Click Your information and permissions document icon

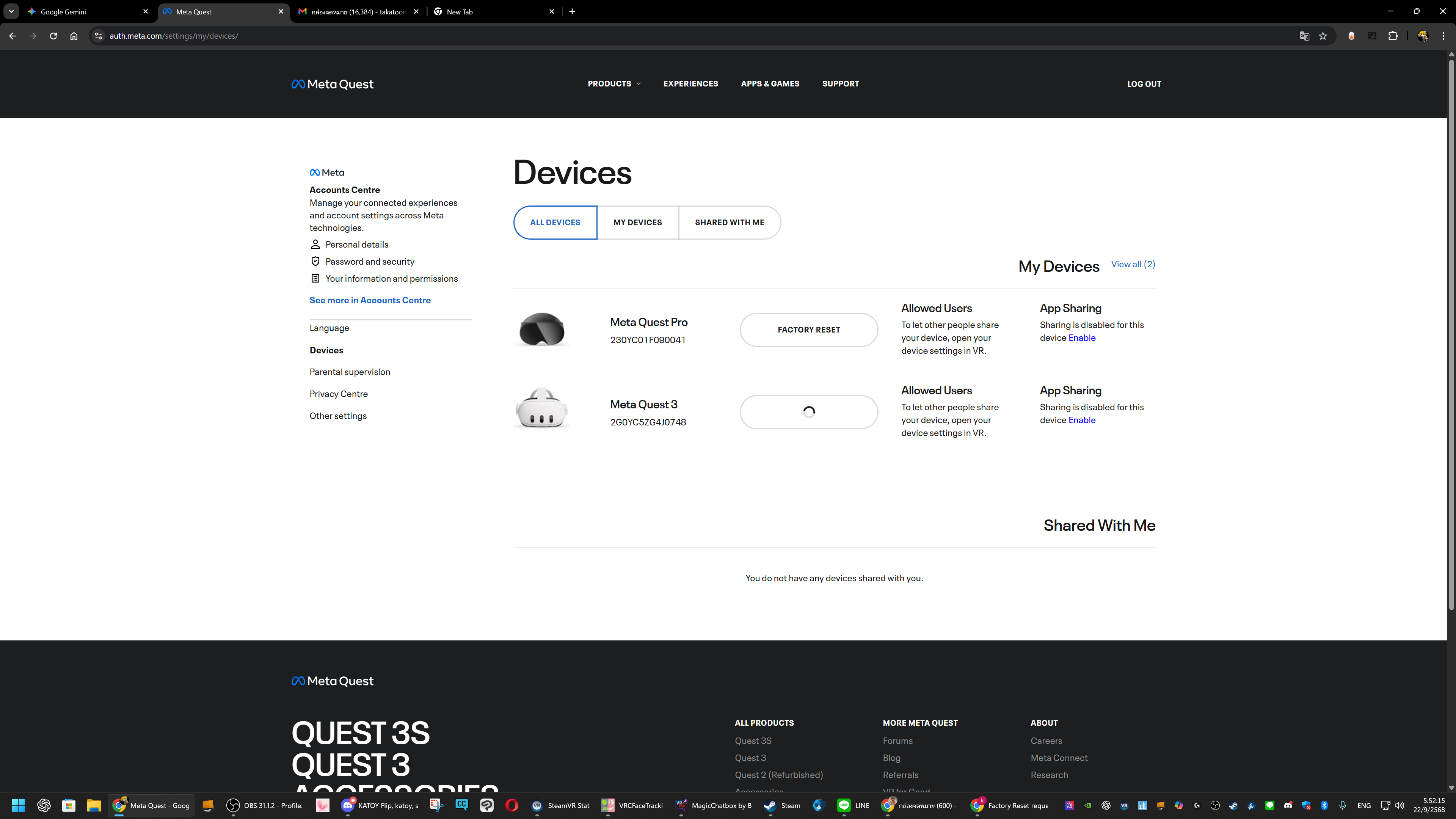coord(315,278)
